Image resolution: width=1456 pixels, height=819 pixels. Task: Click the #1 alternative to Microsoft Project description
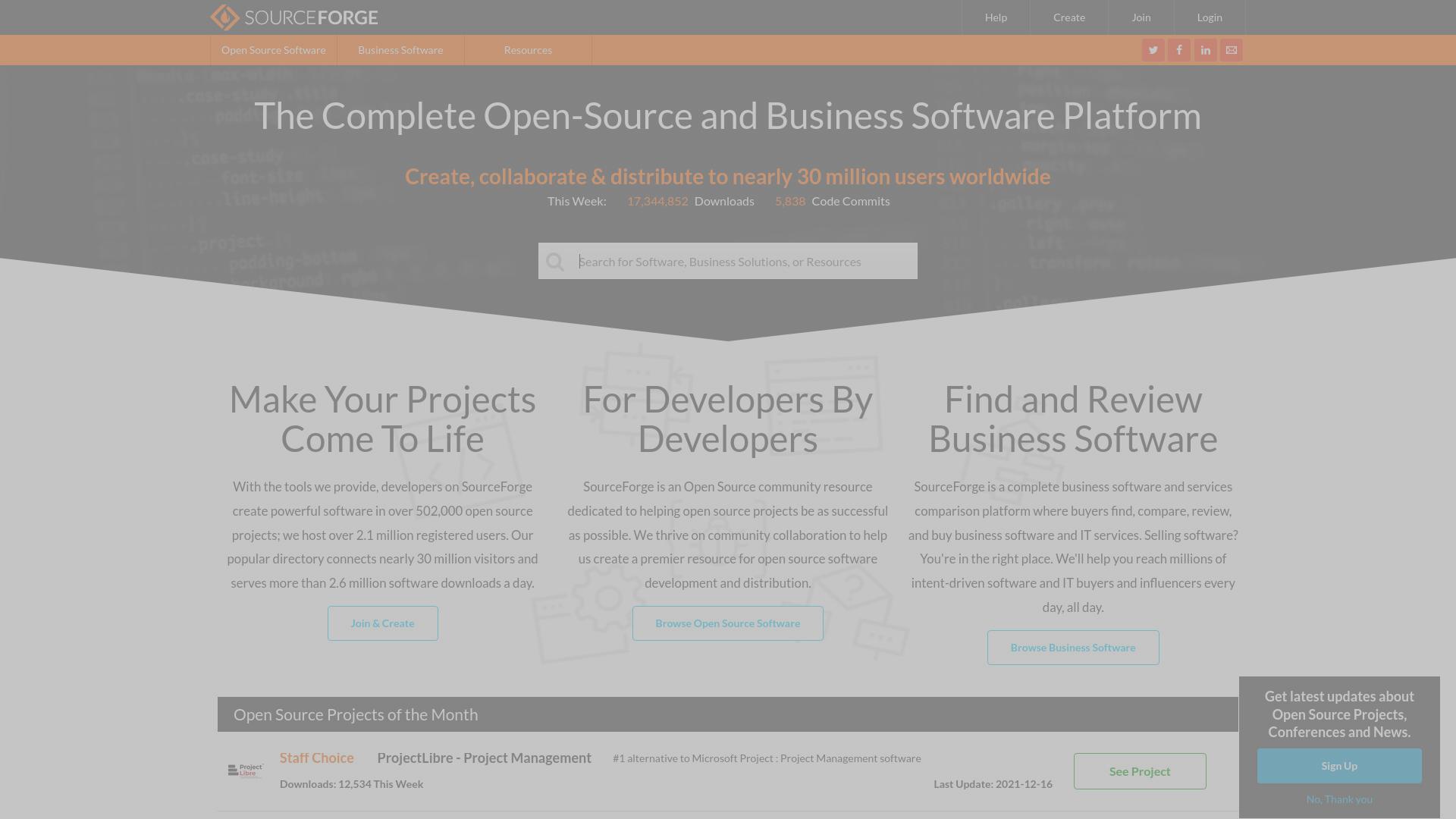pos(767,758)
